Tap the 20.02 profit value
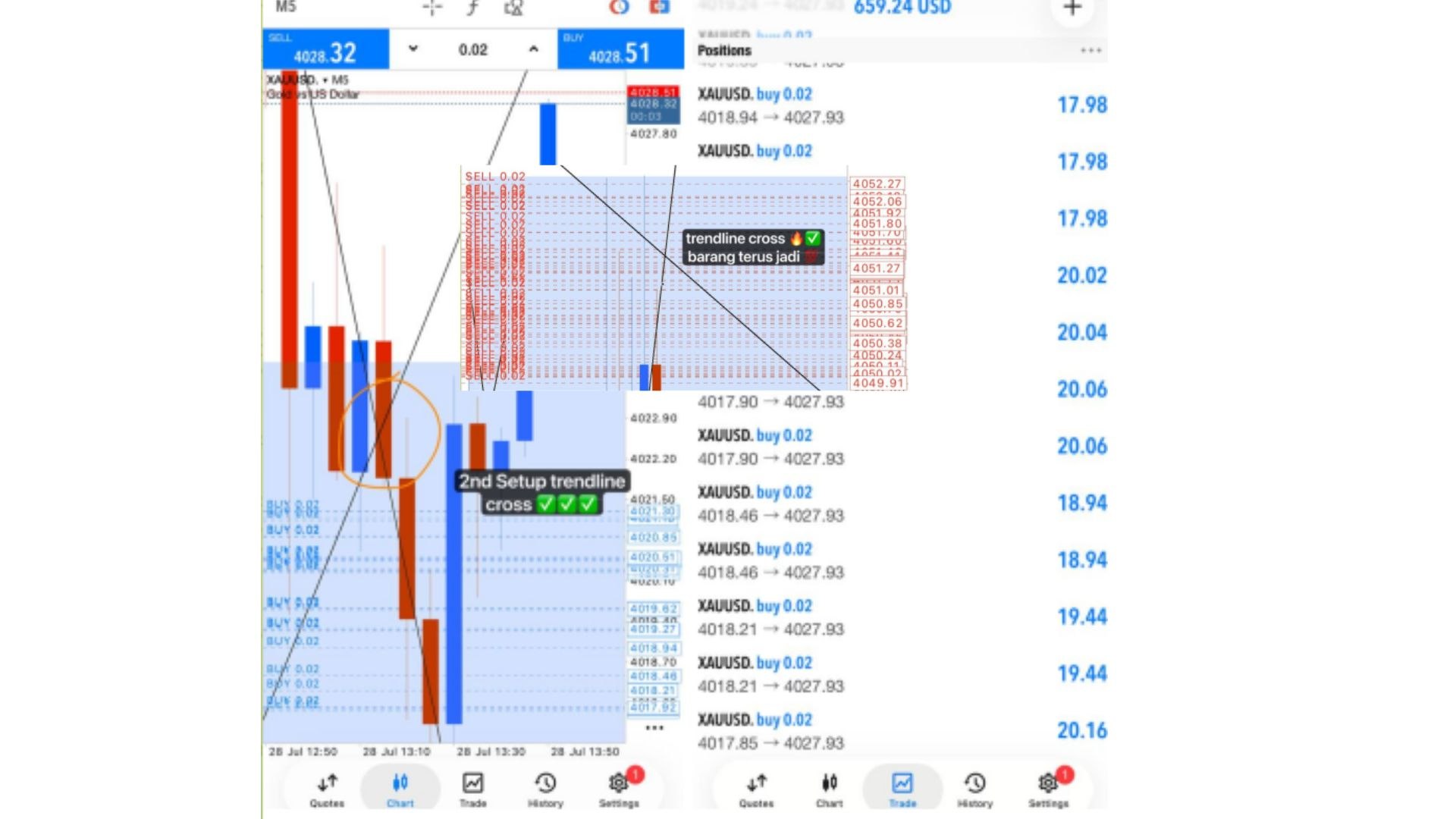Screen dimensions: 1456x819 pyautogui.click(x=1082, y=275)
